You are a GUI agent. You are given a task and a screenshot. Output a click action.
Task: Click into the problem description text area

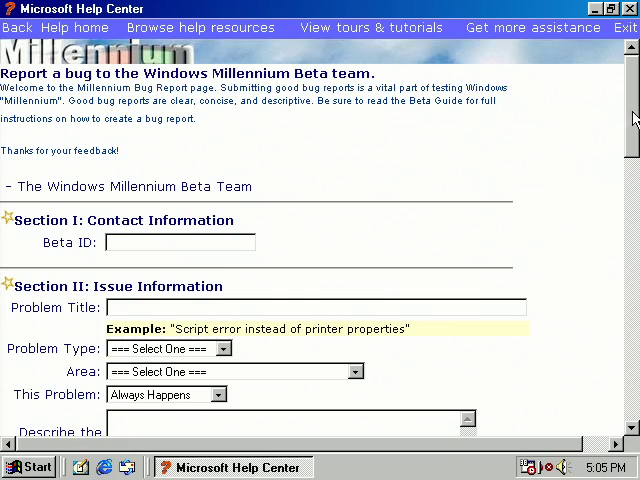(x=283, y=423)
